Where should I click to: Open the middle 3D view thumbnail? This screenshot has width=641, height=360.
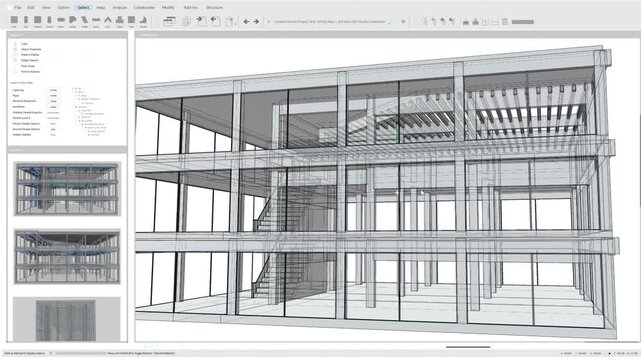click(67, 256)
